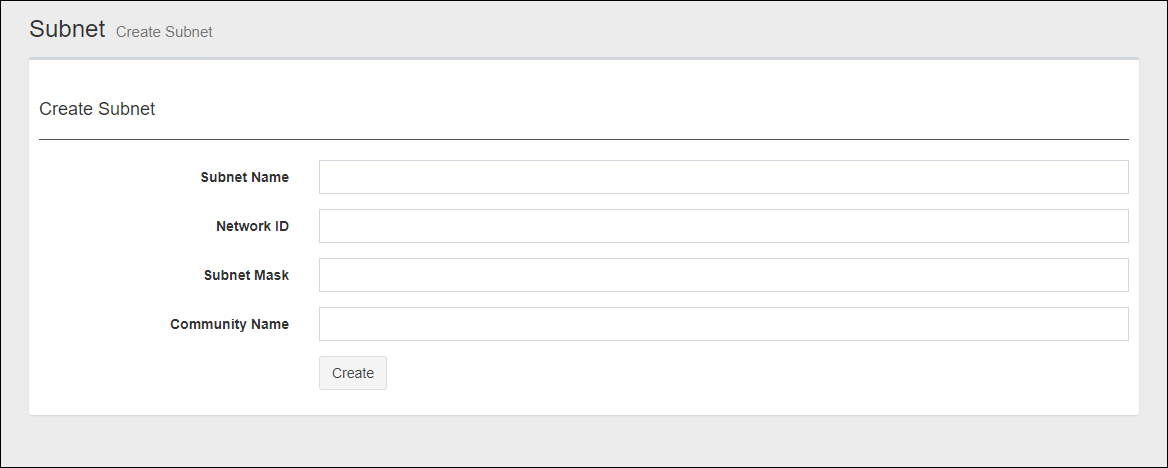Image resolution: width=1168 pixels, height=468 pixels.
Task: Select the Subnet Mask text field
Action: (723, 275)
